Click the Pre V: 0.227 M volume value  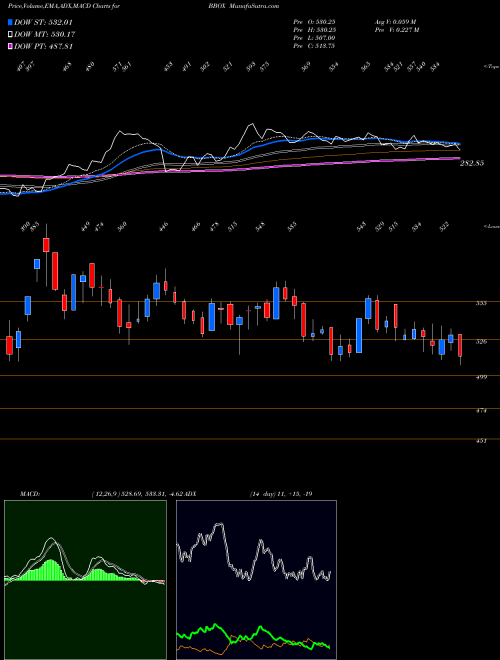[x=396, y=30]
